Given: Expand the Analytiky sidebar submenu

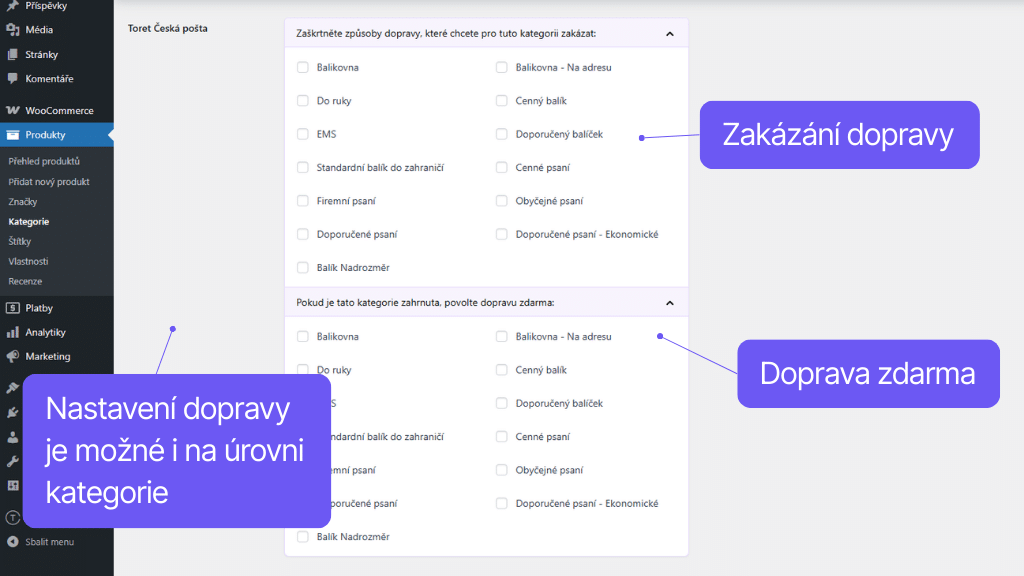Looking at the screenshot, I should (x=40, y=332).
